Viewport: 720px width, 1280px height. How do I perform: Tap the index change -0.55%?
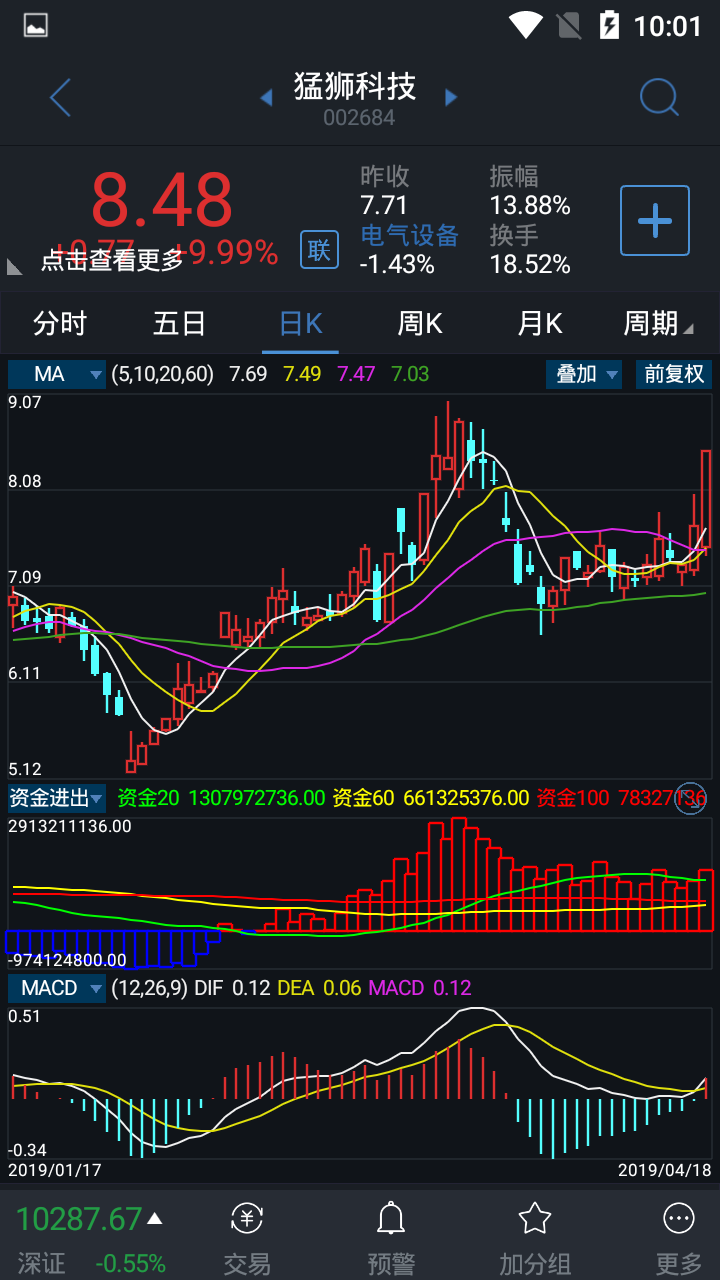click(x=131, y=1263)
